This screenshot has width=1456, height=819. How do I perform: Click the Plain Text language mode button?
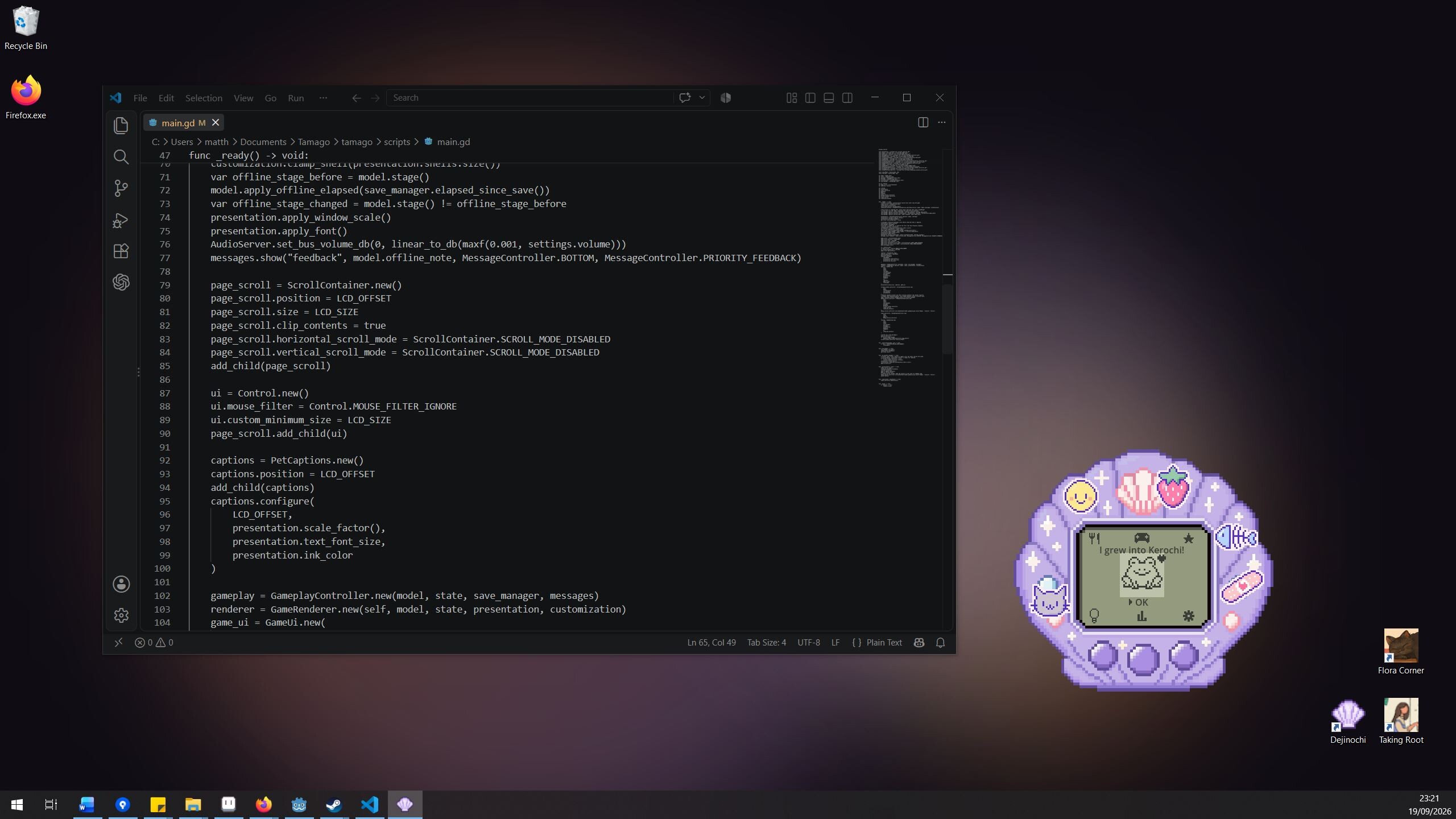tap(877, 643)
